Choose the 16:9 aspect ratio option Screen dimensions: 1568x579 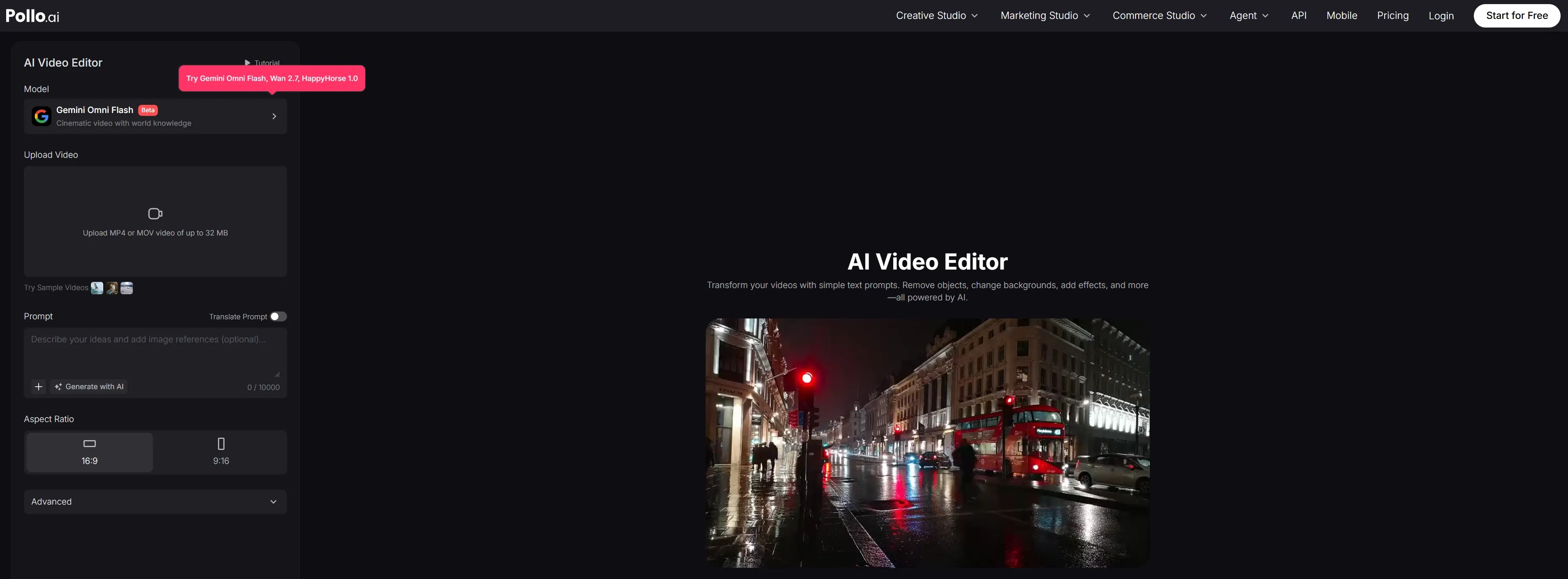coord(90,452)
